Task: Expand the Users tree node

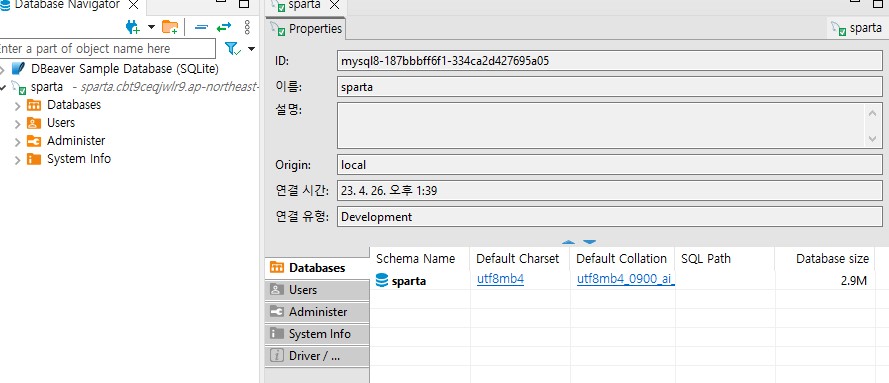Action: tap(18, 124)
